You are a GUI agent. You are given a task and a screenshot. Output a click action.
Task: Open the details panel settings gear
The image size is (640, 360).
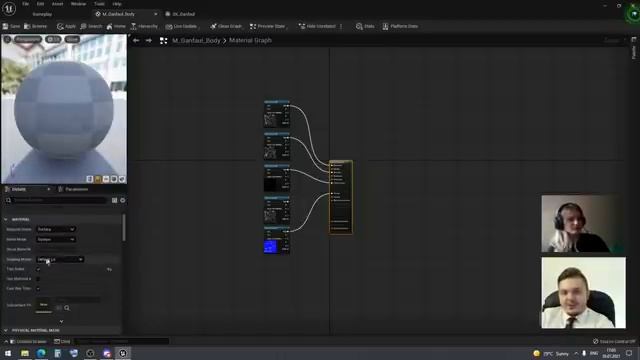pyautogui.click(x=122, y=200)
